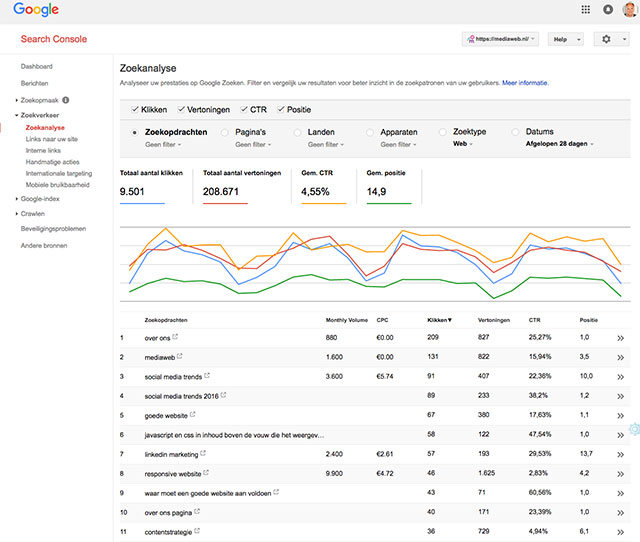Viewport: 640px width, 542px height.
Task: Expand details arrows for goede website row
Action: tap(620, 416)
